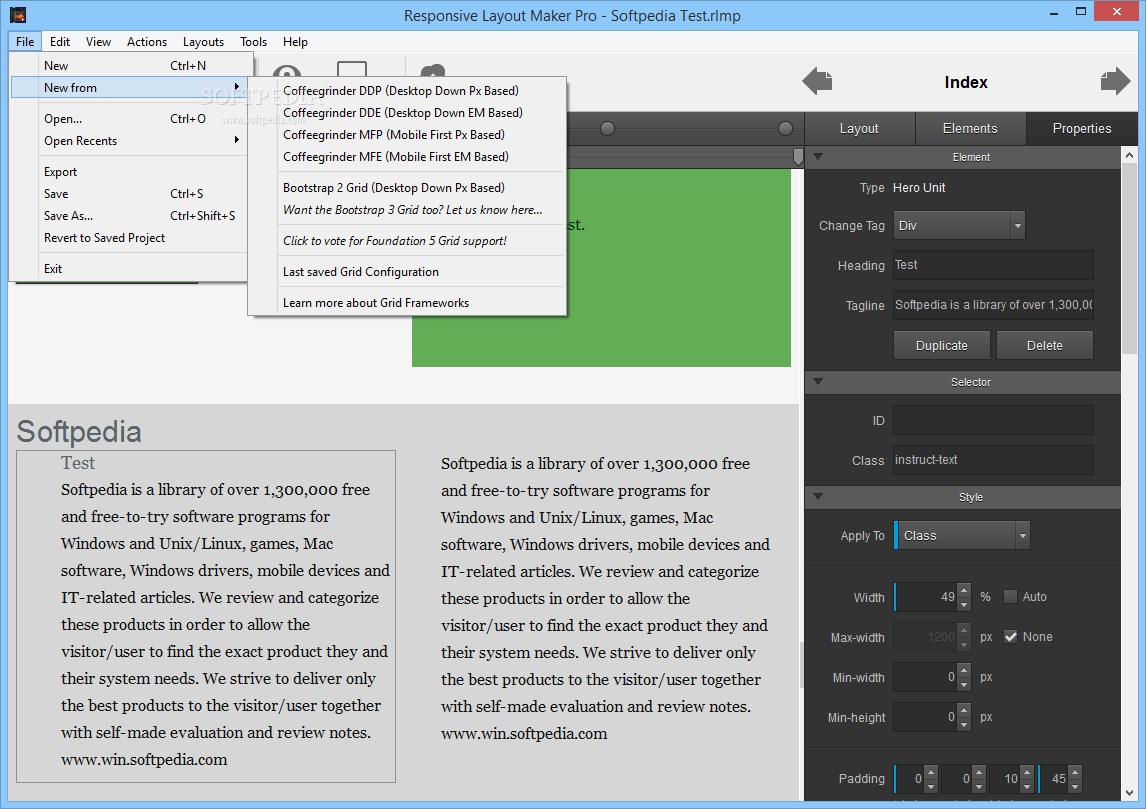Viewport: 1146px width, 809px height.
Task: Choose Save in the File menu
Action: 129,194
